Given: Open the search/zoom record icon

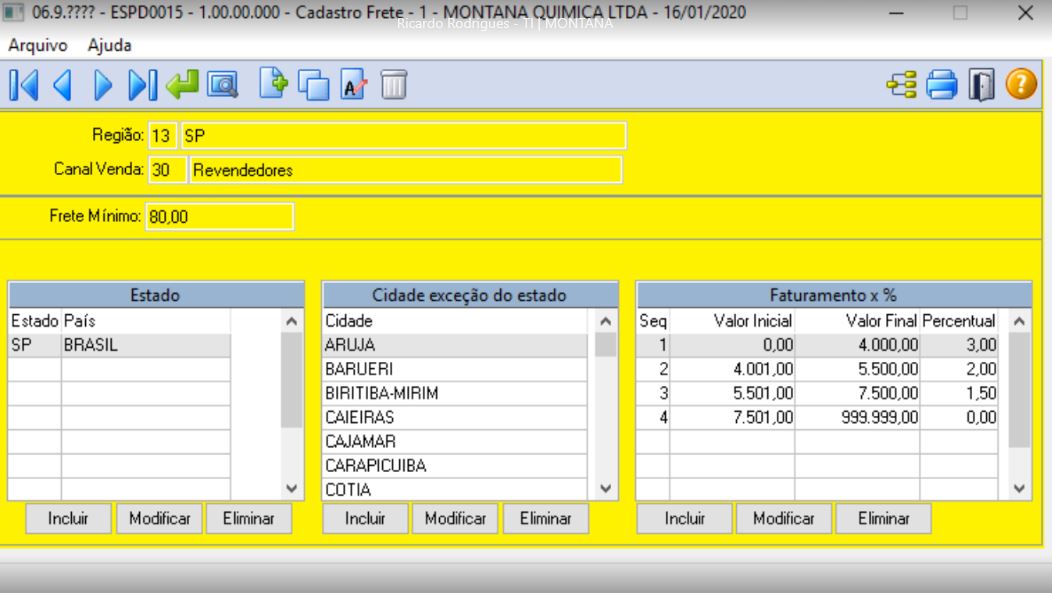Looking at the screenshot, I should pyautogui.click(x=223, y=85).
